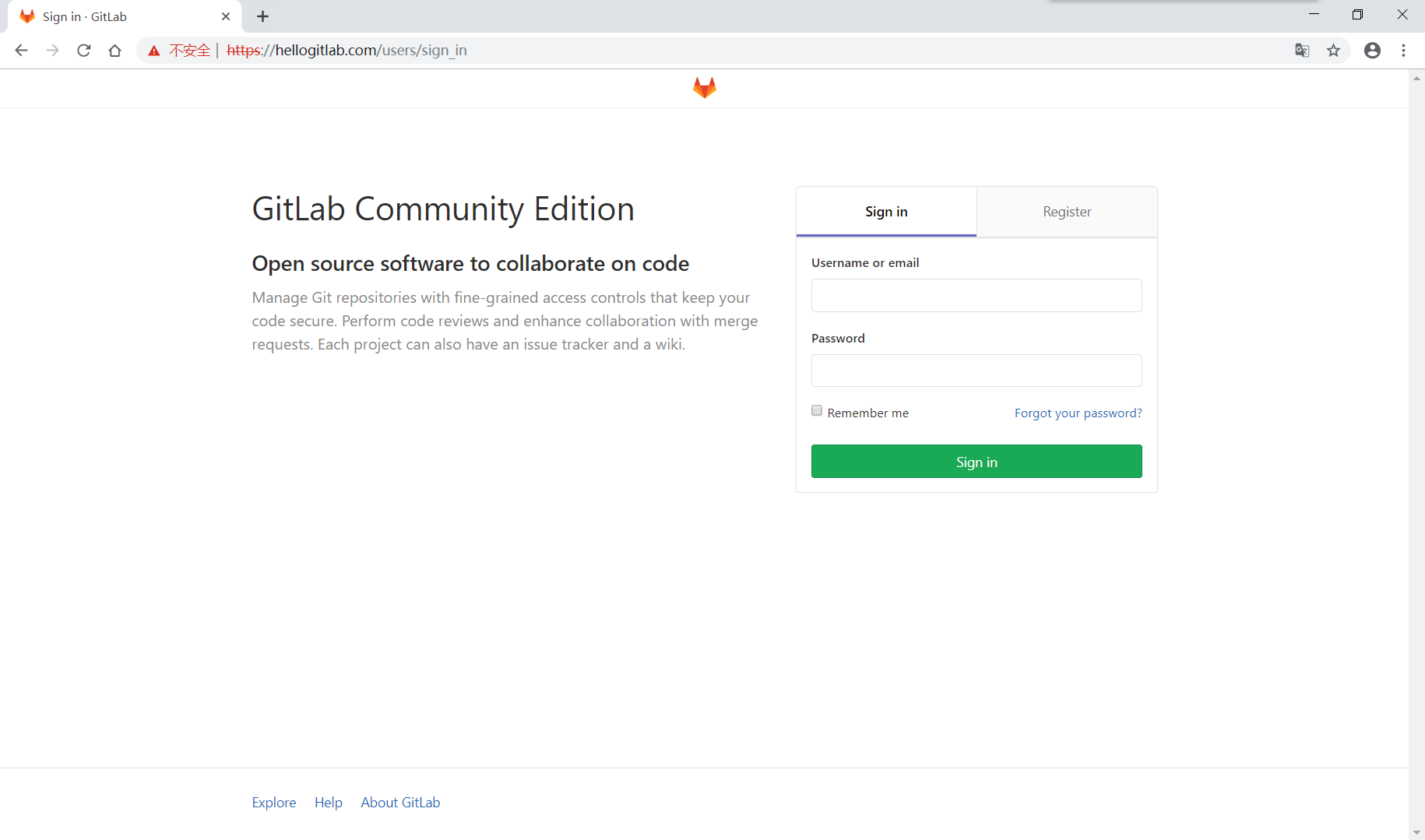
Task: Open the Chrome three-dot menu
Action: [1404, 51]
